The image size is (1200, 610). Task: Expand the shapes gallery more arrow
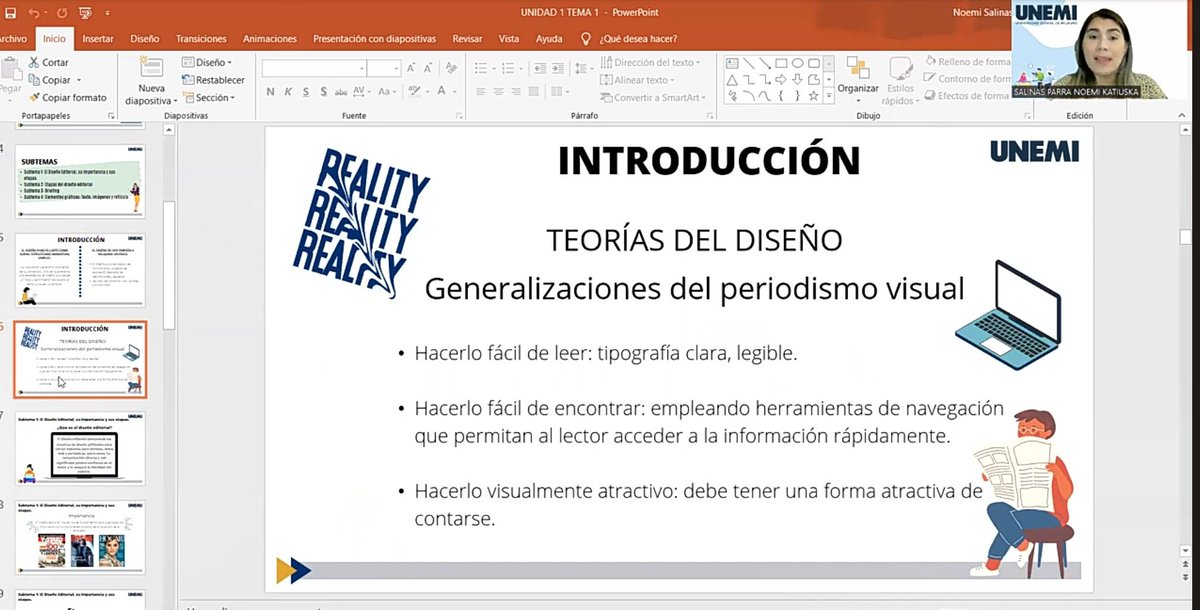830,96
